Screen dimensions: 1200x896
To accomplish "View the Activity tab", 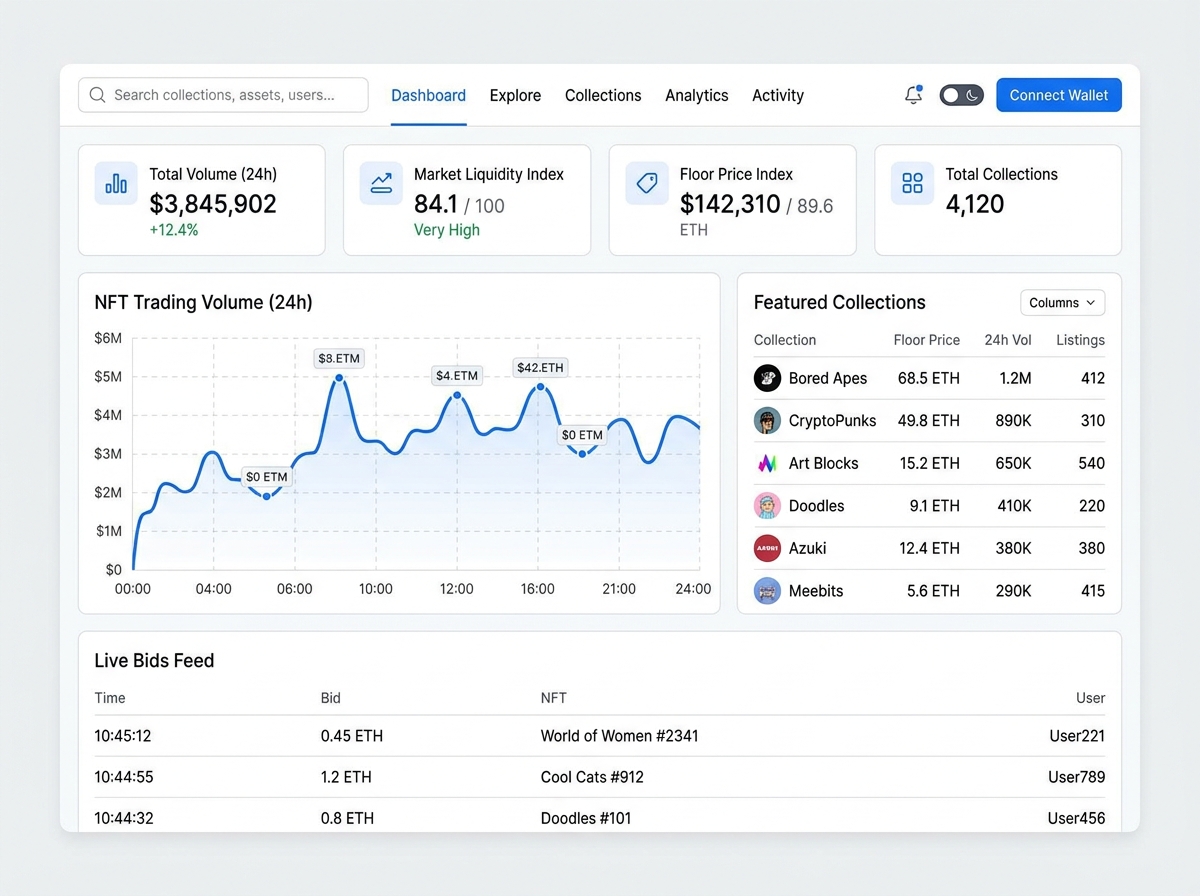I will click(778, 95).
